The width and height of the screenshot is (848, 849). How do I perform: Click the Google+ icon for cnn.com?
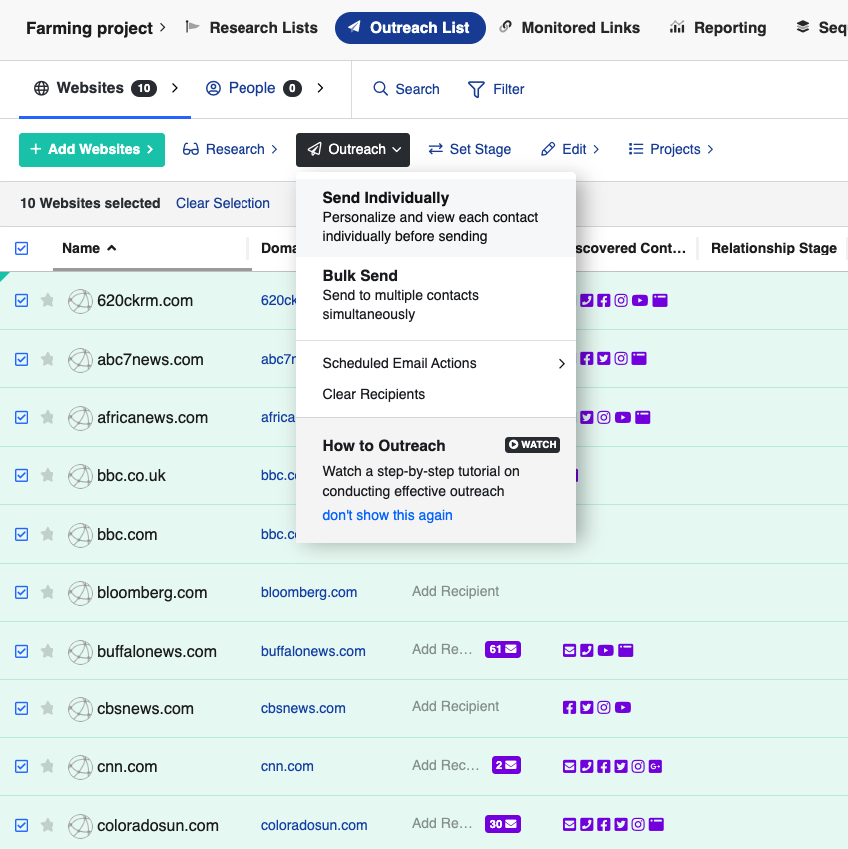click(x=656, y=767)
